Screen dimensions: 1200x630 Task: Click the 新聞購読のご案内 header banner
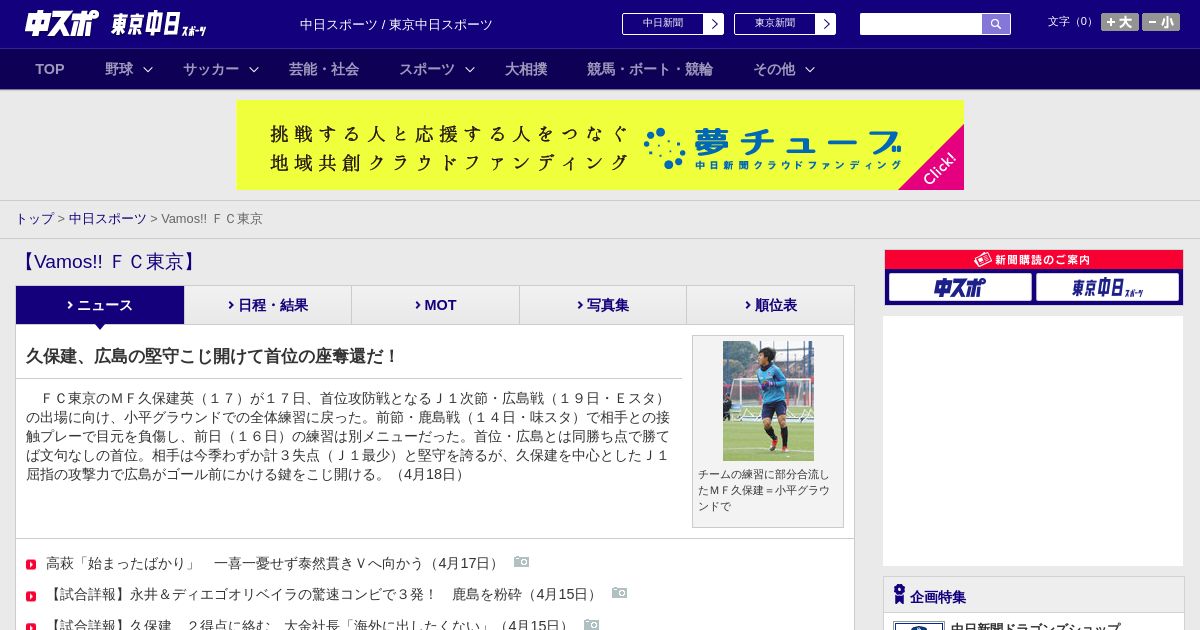1034,260
